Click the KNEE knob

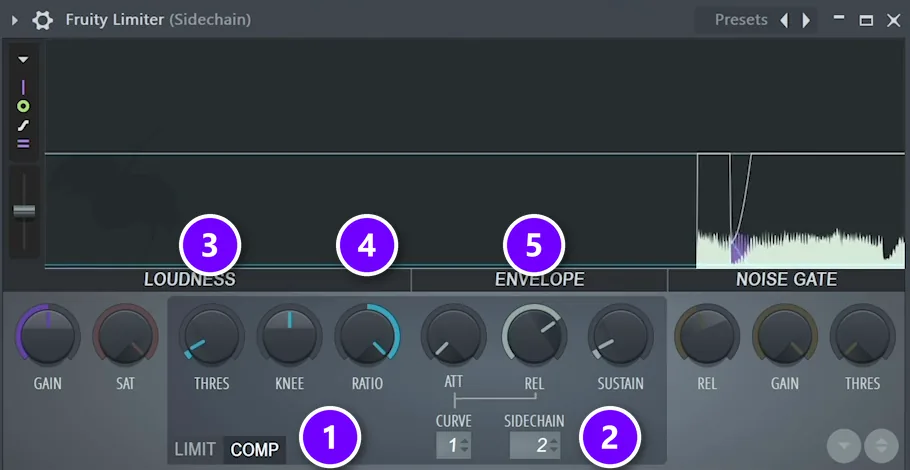[x=290, y=335]
